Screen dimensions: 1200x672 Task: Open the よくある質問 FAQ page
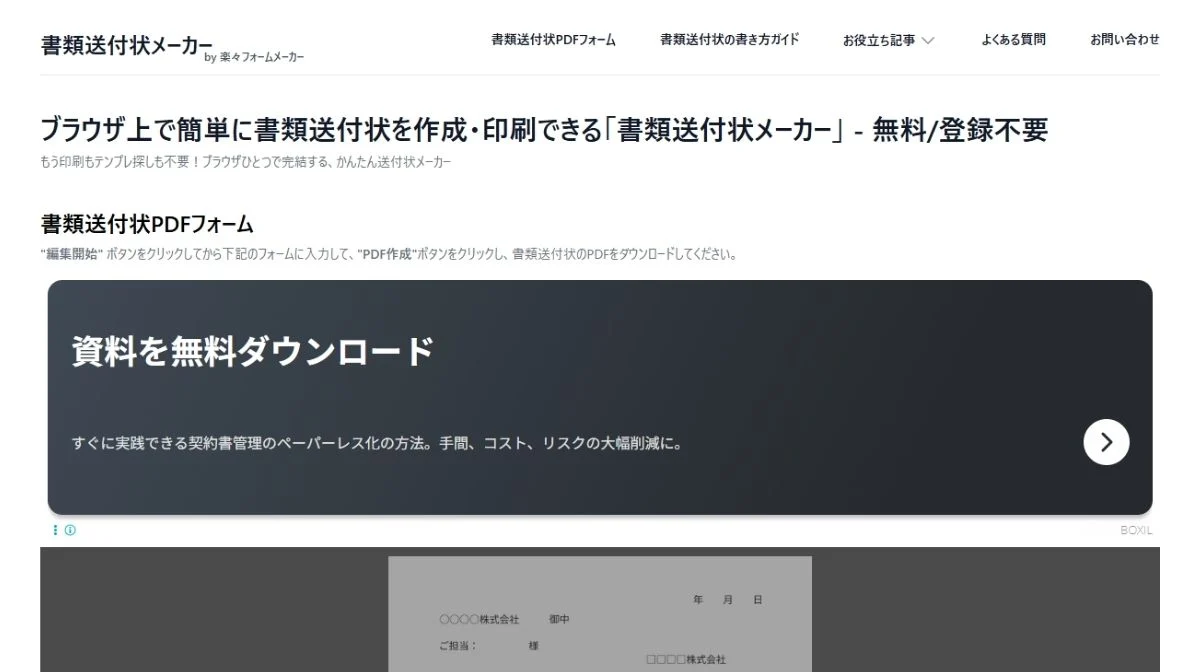point(1014,39)
